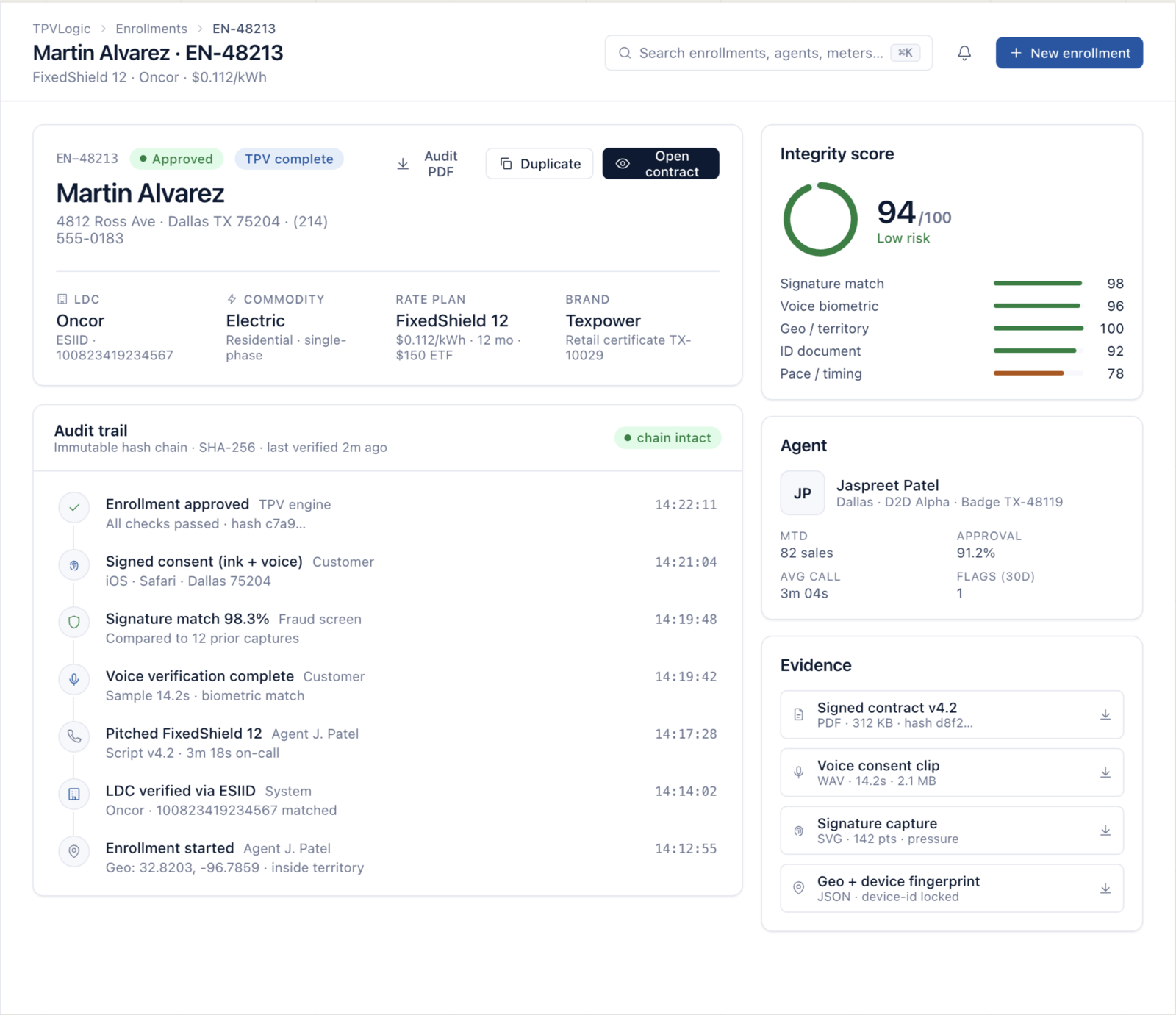This screenshot has height=1015, width=1176.
Task: Click microphone icon on Voice consent clip
Action: tap(799, 772)
